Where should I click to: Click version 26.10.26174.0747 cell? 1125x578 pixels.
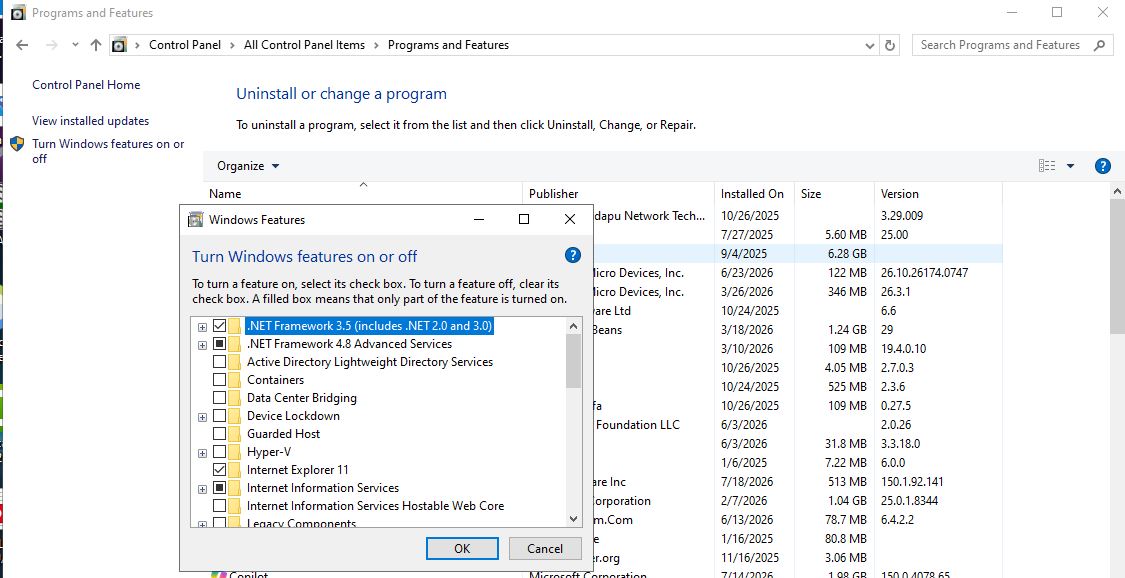point(924,273)
